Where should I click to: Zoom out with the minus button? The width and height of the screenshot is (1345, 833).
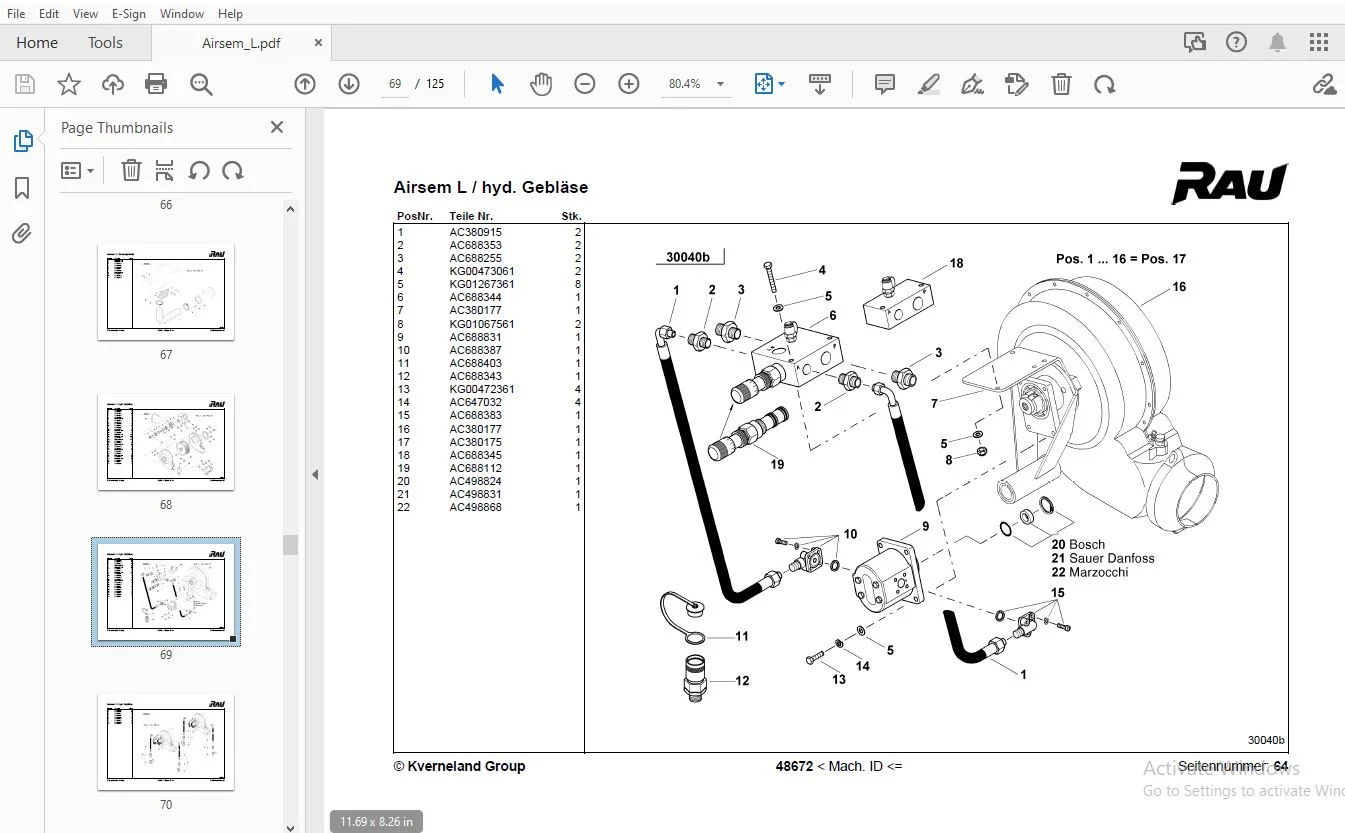pos(585,84)
